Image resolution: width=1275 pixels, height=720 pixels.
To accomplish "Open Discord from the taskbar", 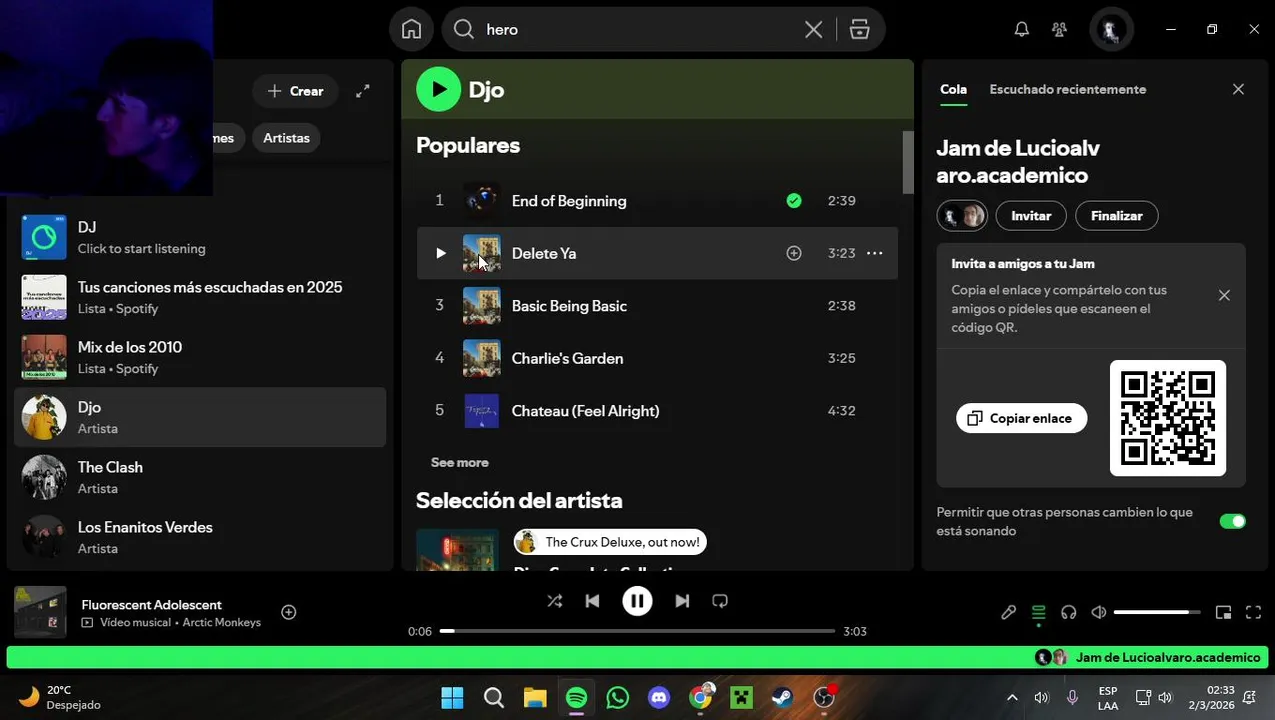I will [x=659, y=697].
